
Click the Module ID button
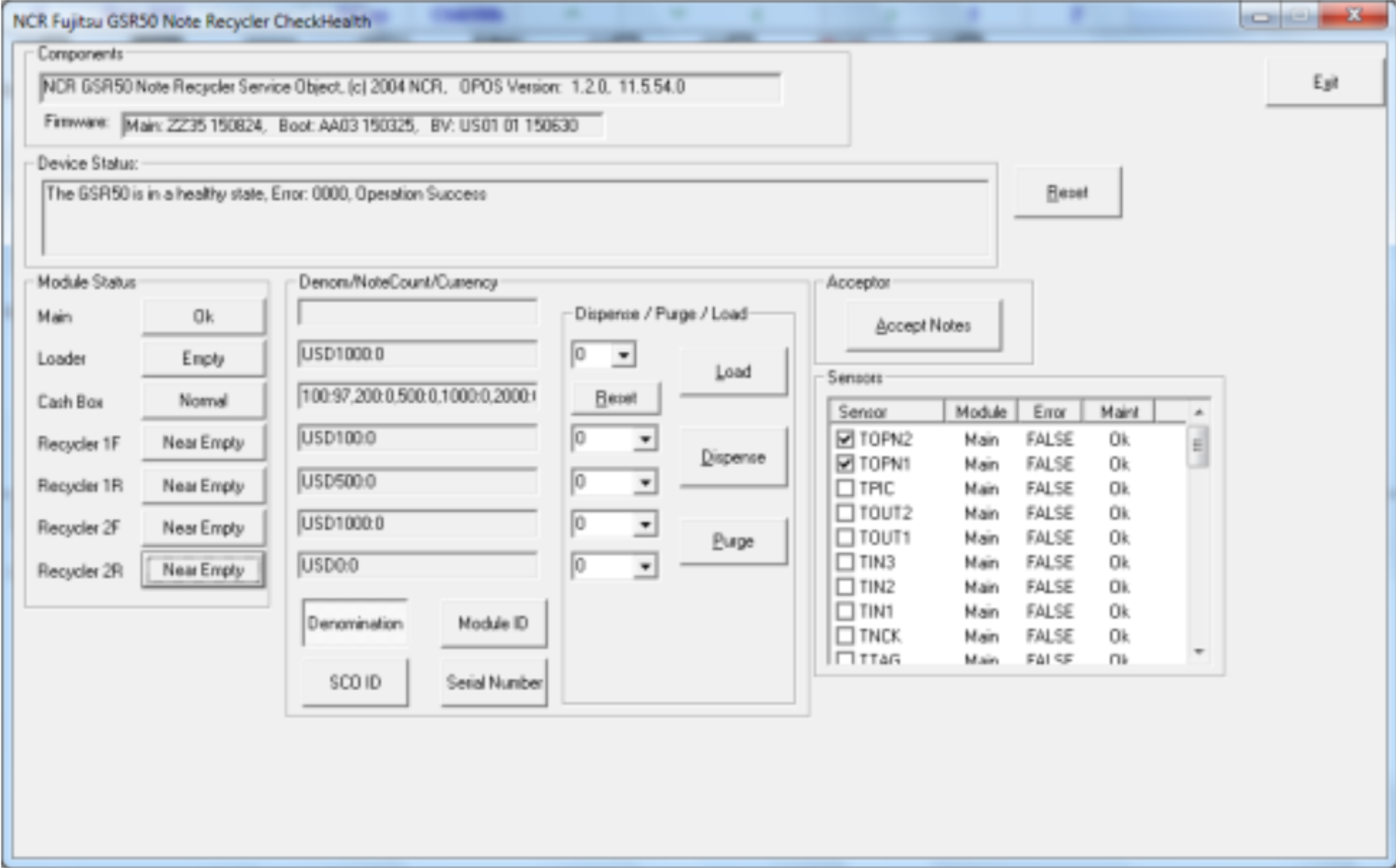494,623
